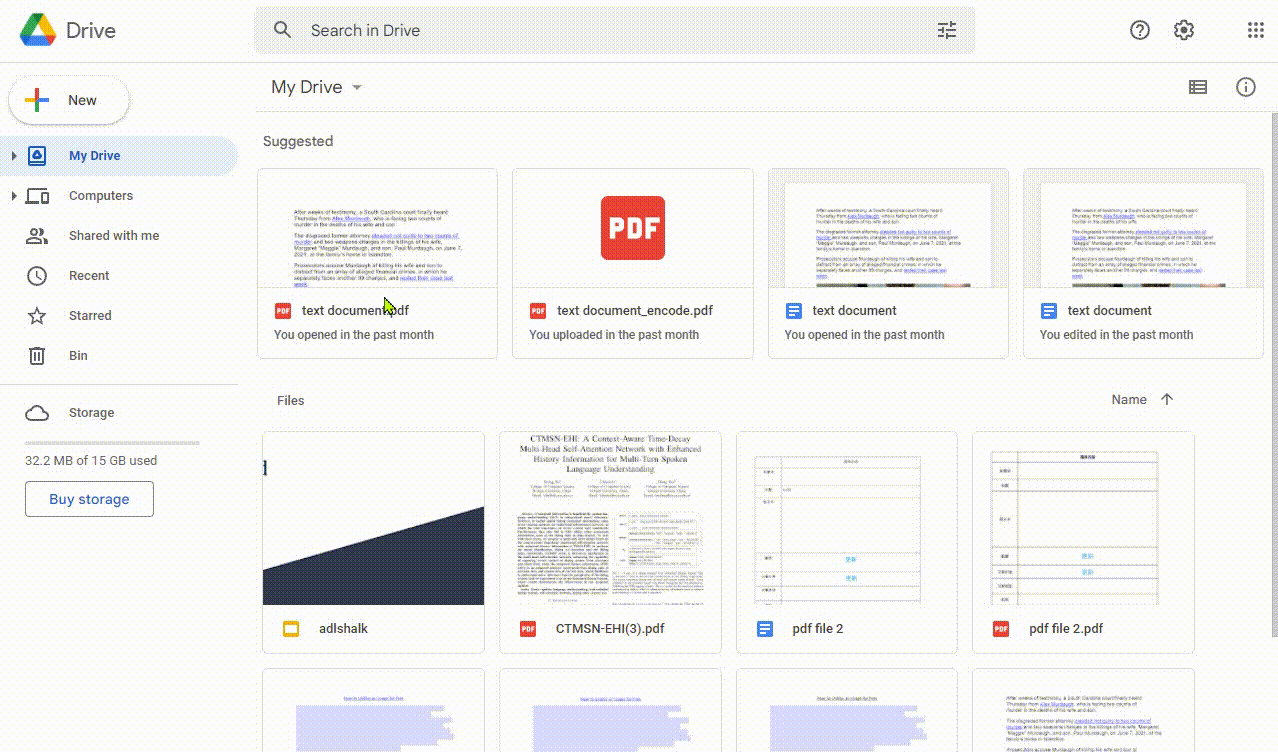The image size is (1278, 752).
Task: Open the Recent files section
Action: coord(89,275)
